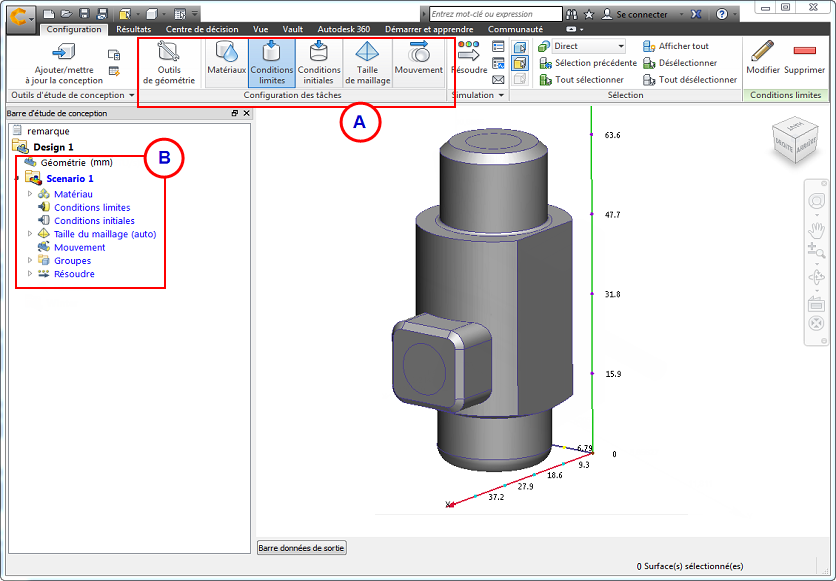The image size is (836, 581).
Task: Click the favorites star icon
Action: tap(589, 14)
